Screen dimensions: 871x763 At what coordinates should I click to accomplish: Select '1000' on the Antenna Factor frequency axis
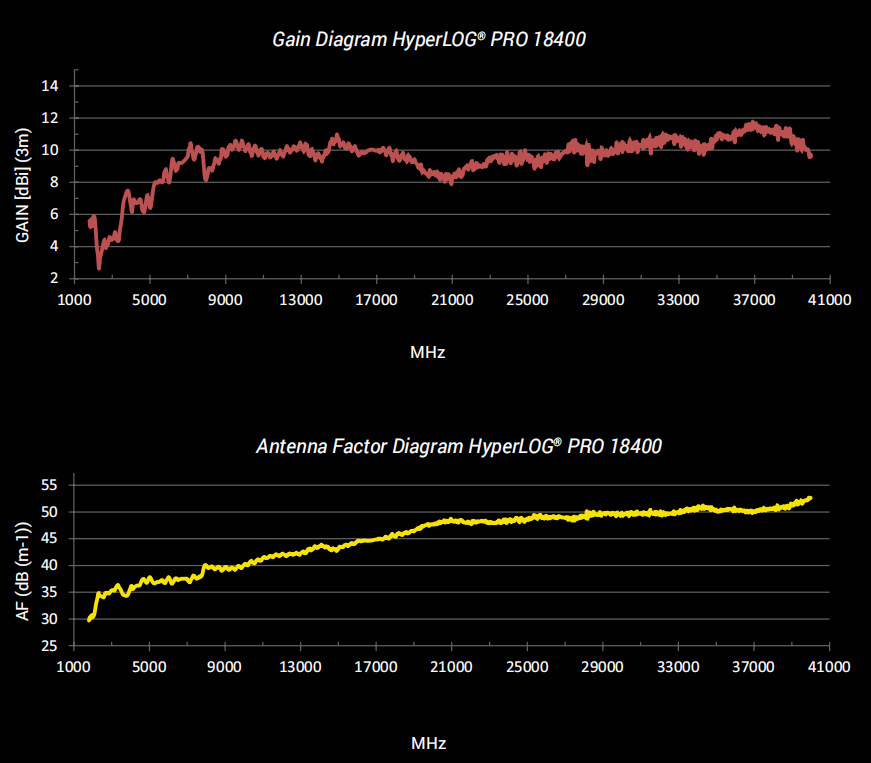(x=74, y=667)
